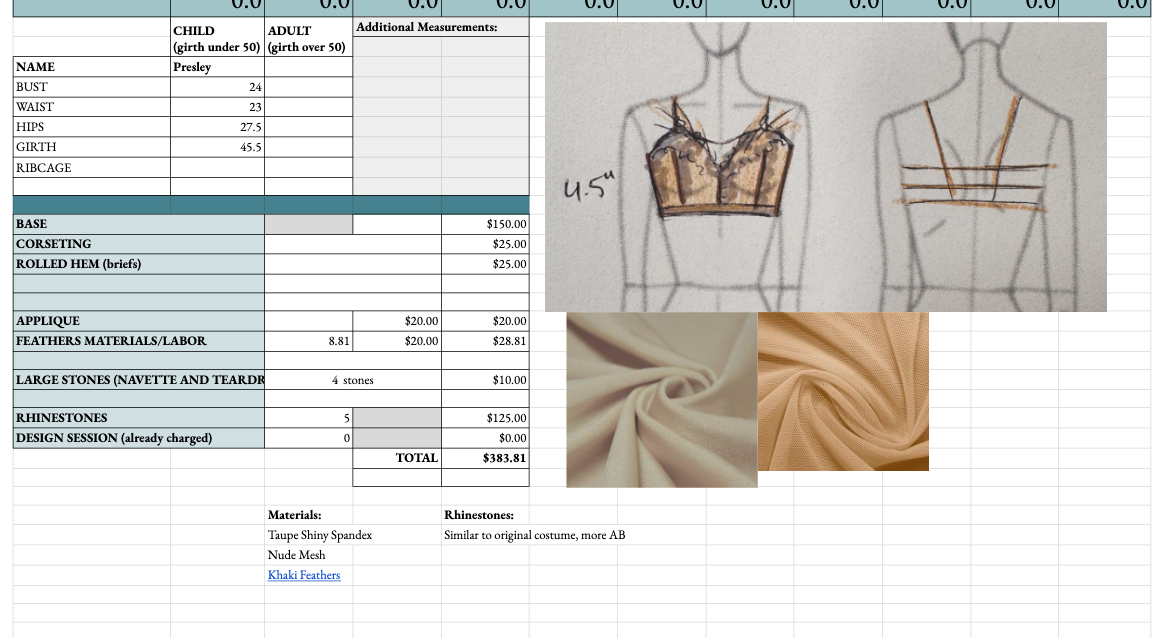Select the costume sketch image
Screen dimensions: 1156x638
click(x=826, y=167)
